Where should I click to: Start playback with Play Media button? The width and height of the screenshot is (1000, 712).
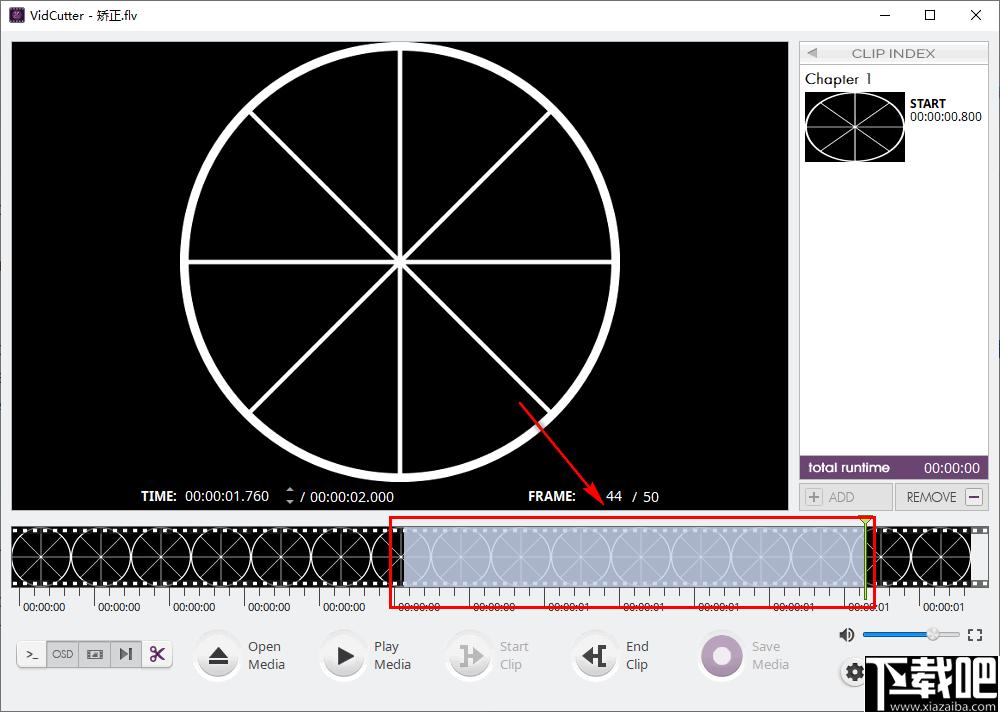[x=345, y=655]
